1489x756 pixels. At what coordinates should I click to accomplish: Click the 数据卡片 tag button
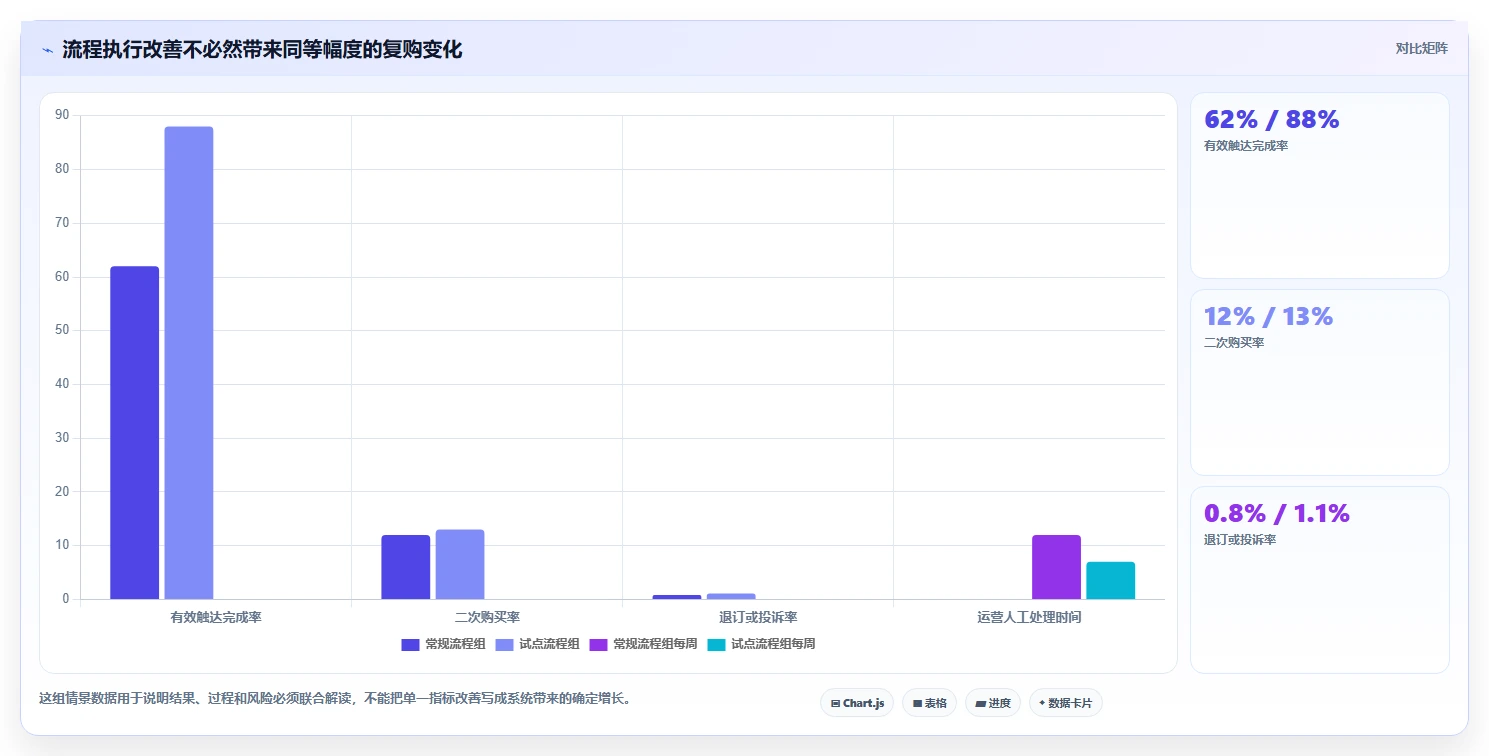(1066, 703)
